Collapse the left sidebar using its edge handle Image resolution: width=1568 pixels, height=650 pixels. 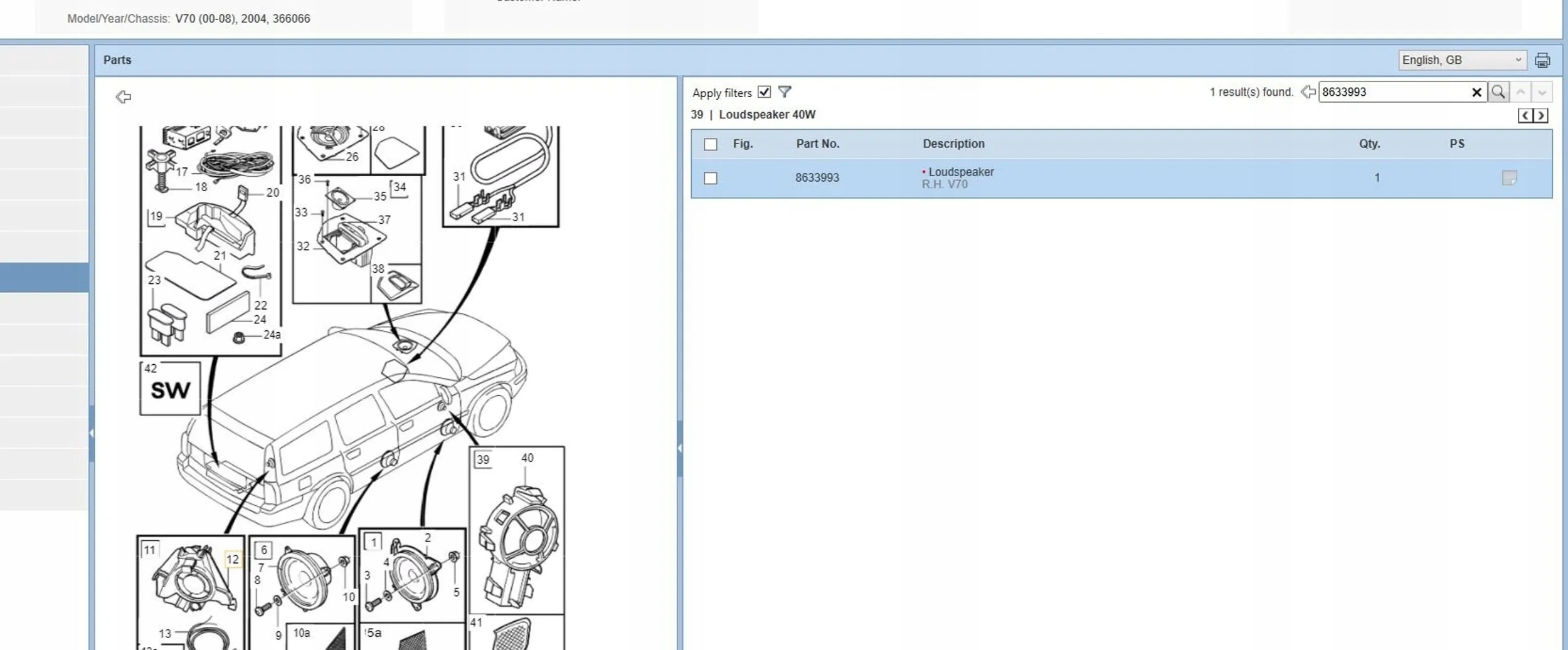point(92,433)
